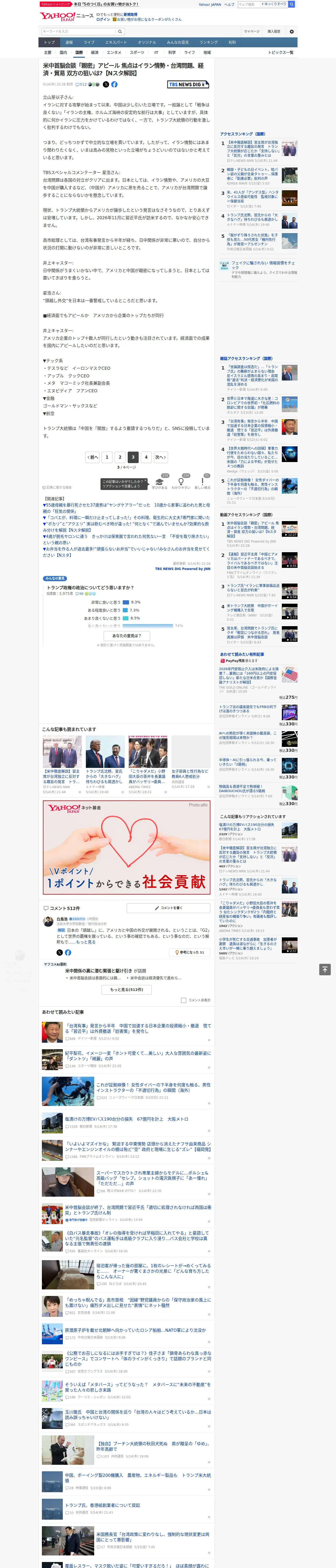Select page 1 in pagination
The height and width of the screenshot is (1568, 336).
tap(107, 457)
